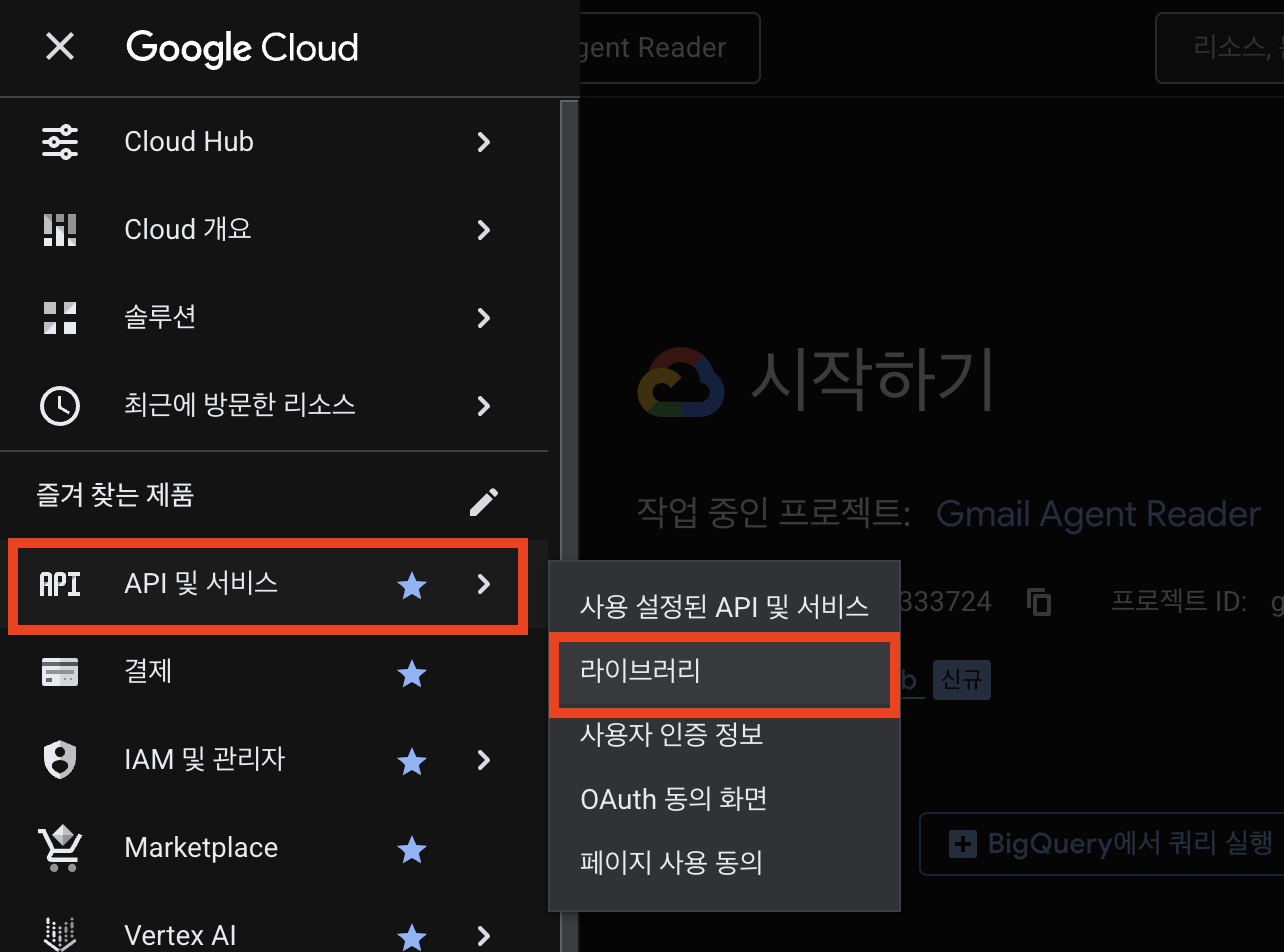Expand the Cloud 개요 submenu chevron

pyautogui.click(x=484, y=230)
